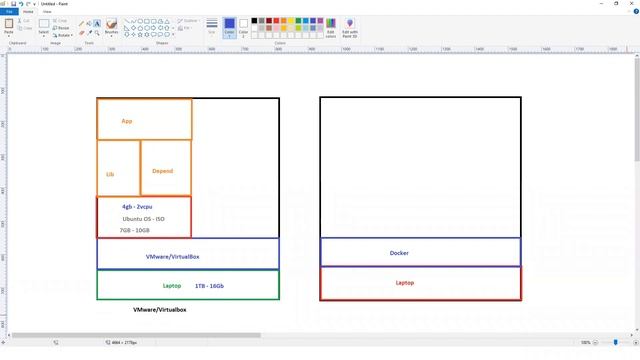This screenshot has height=360, width=640.
Task: Click Save in the quick access toolbar
Action: pyautogui.click(x=13, y=4)
